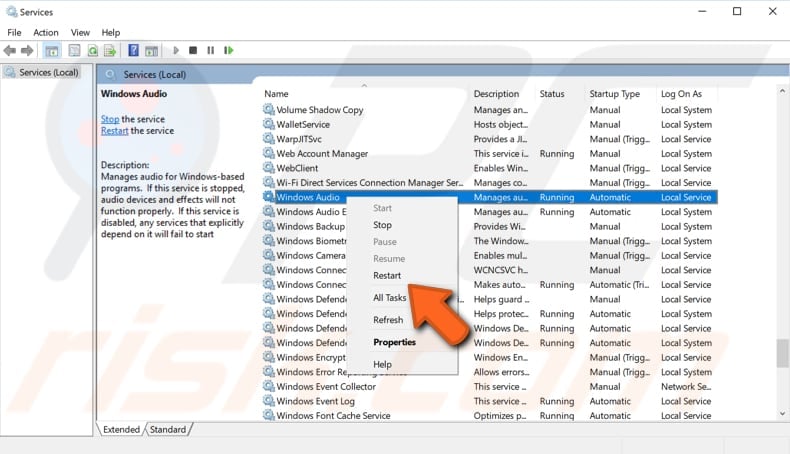Click the scrollbar up arrow
Screen dimensions: 790x454
click(x=782, y=91)
